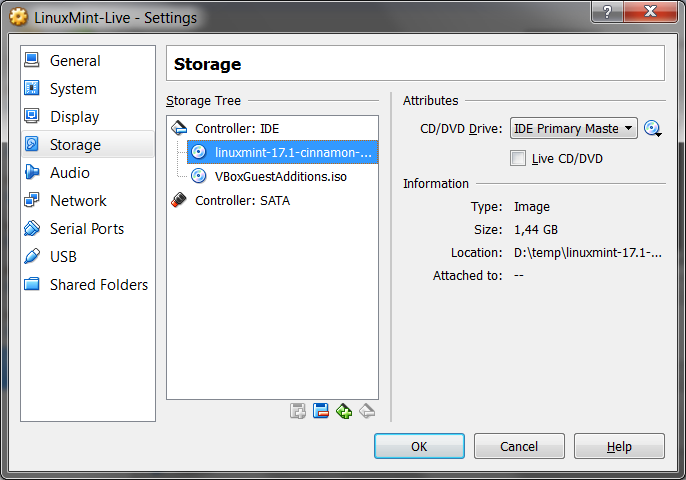This screenshot has height=480, width=686.
Task: Click the settings gear icon in title bar
Action: [x=18, y=17]
